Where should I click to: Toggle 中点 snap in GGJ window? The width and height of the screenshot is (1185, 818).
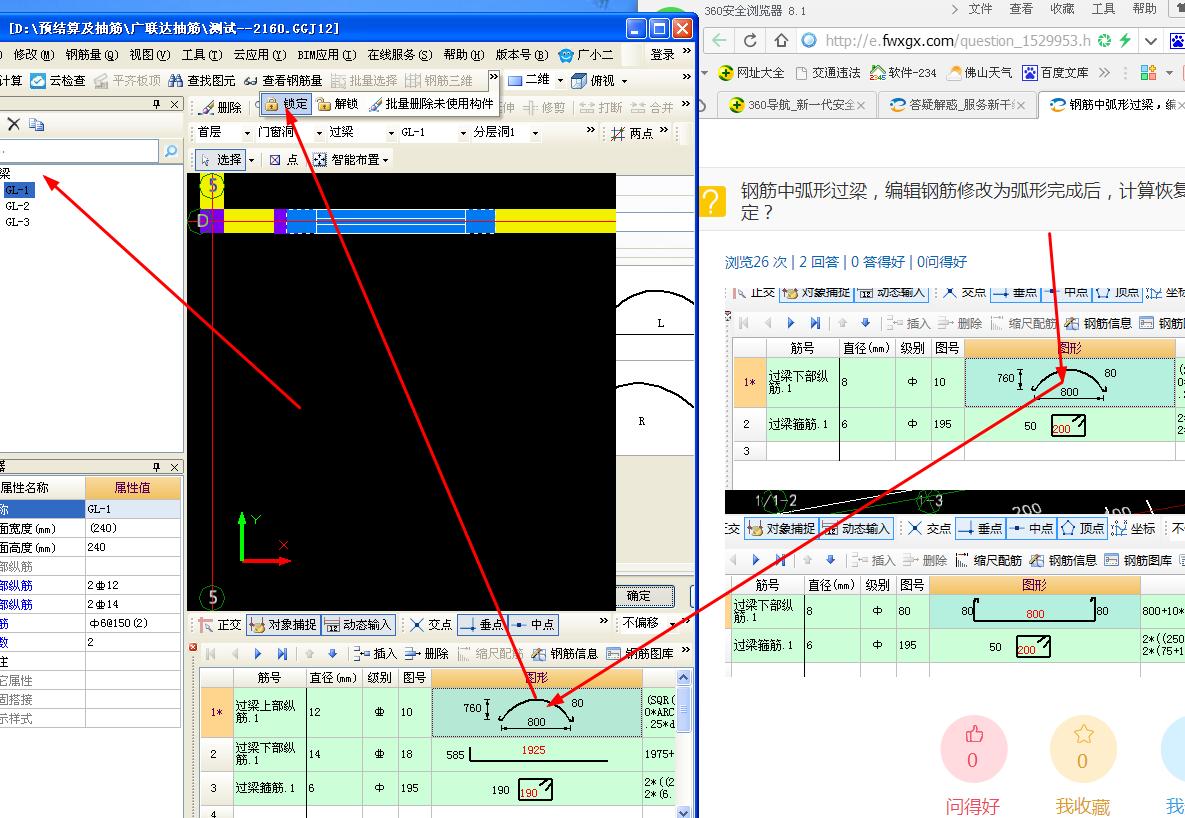pos(533,624)
